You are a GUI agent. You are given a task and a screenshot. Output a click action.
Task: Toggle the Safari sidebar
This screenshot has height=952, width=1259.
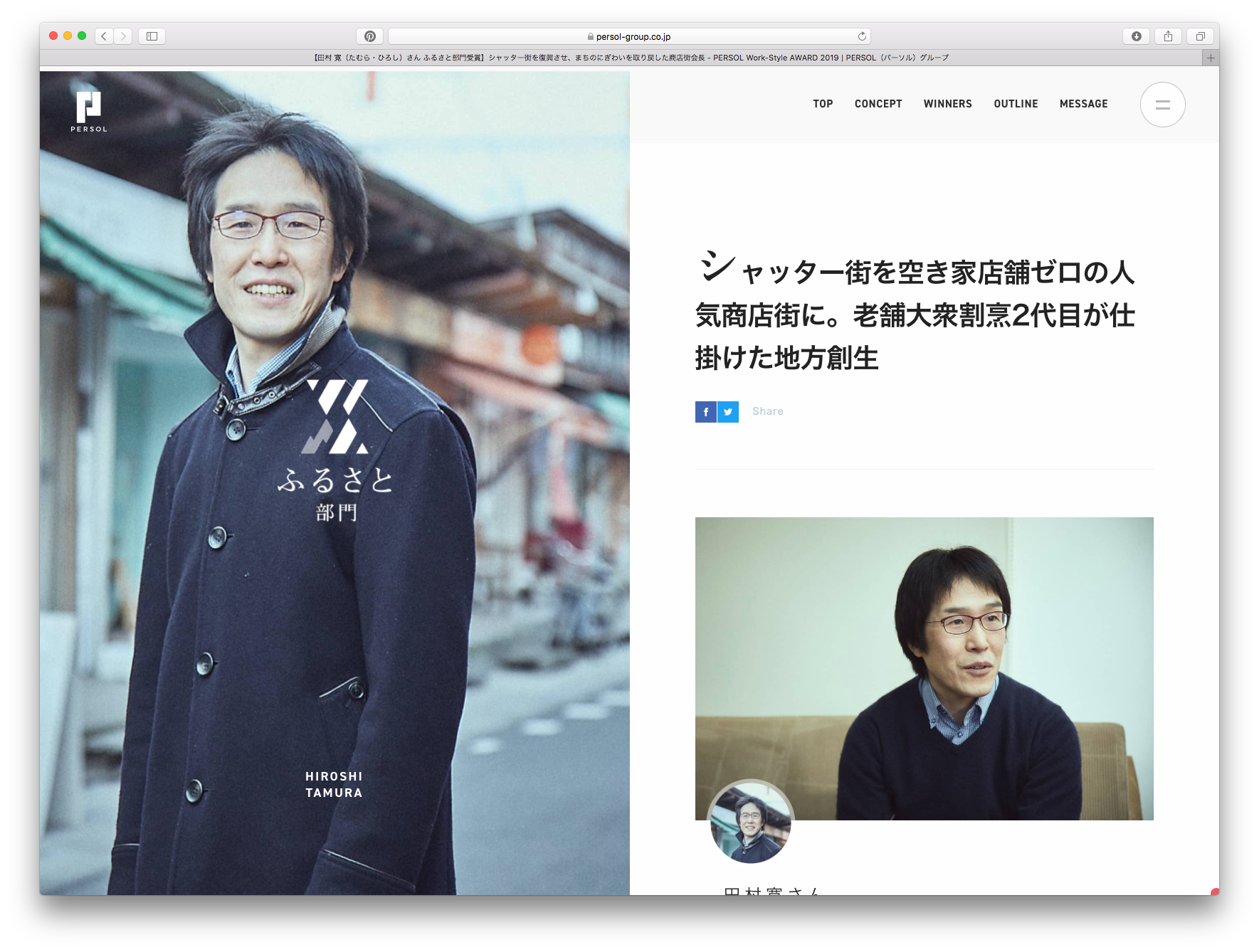point(152,36)
